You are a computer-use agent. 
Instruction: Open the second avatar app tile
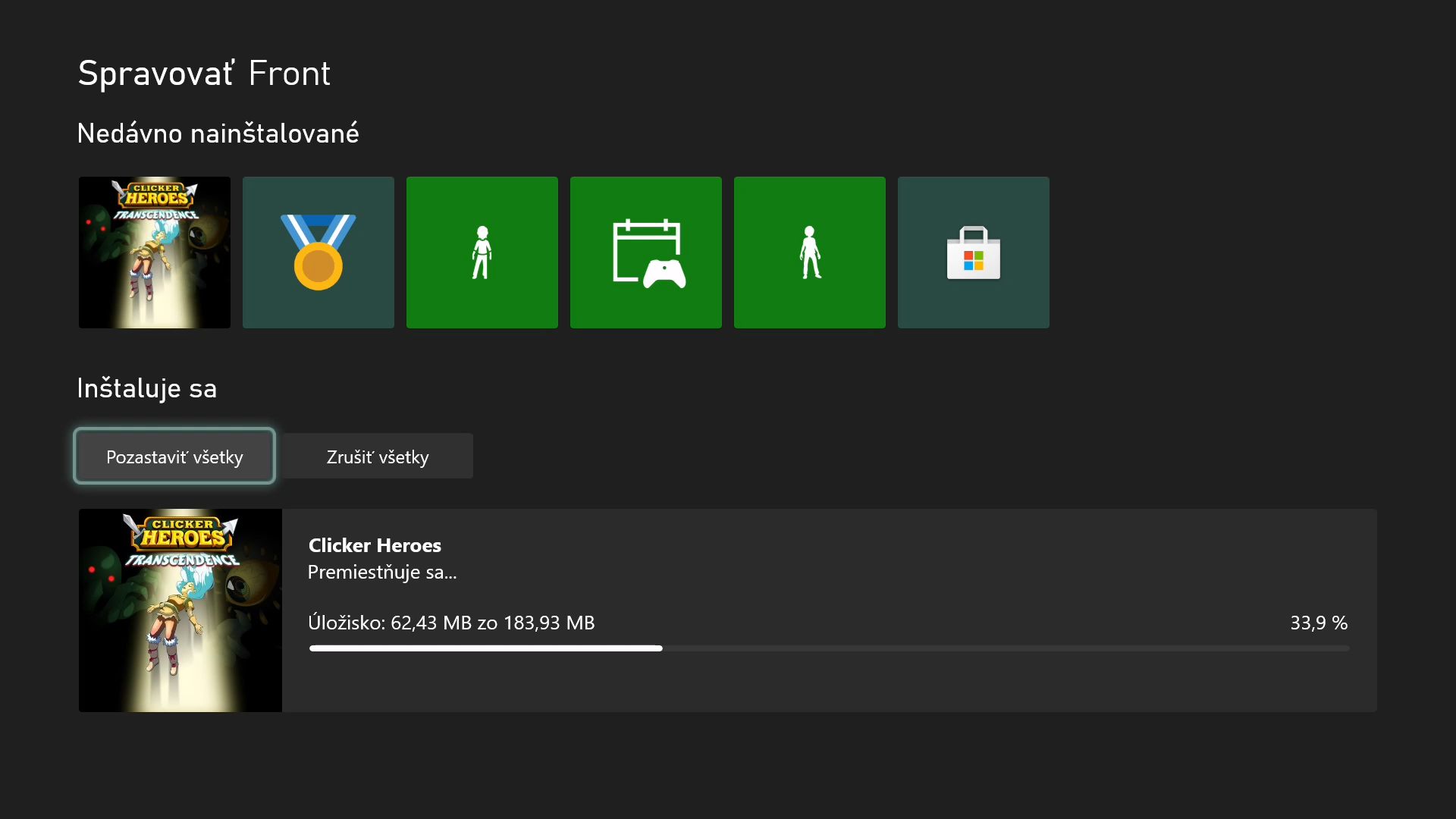[x=810, y=253]
